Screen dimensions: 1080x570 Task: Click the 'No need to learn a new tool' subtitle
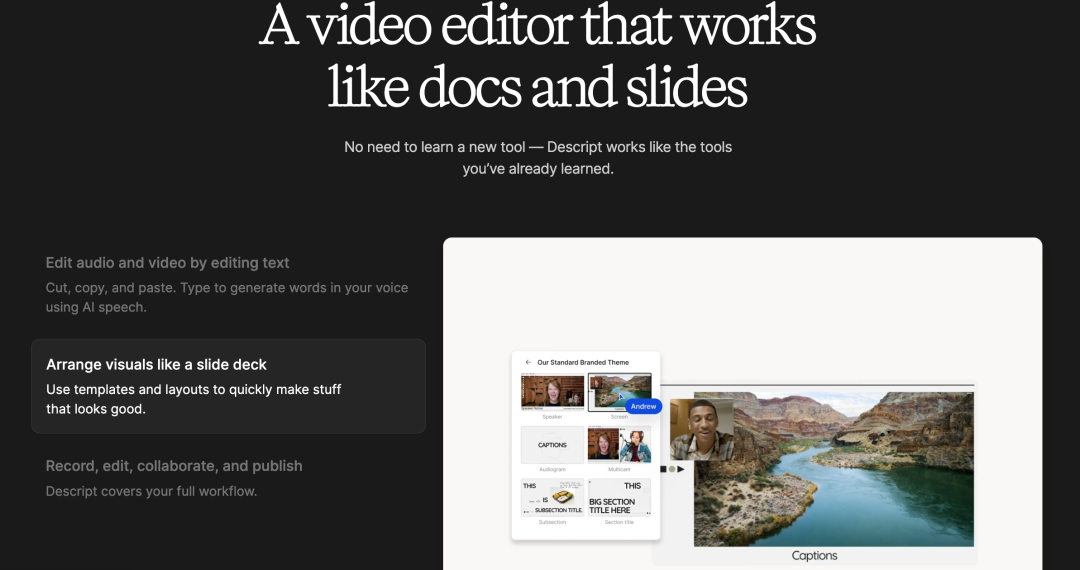pyautogui.click(x=538, y=158)
